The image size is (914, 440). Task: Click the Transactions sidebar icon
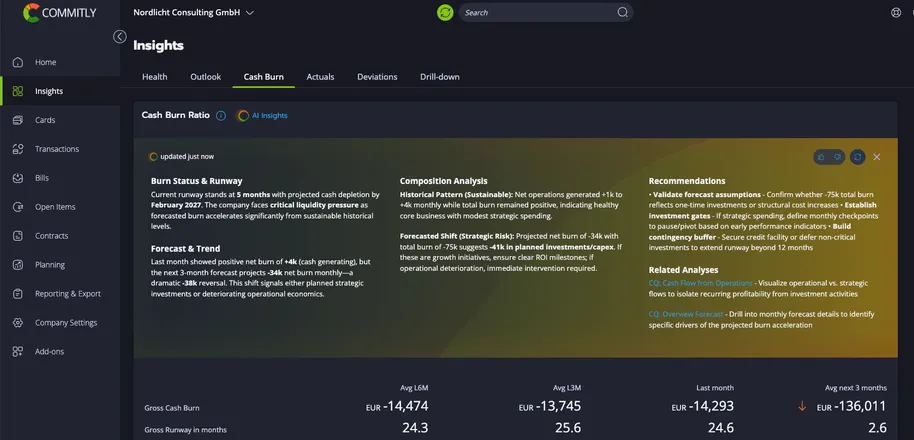click(18, 149)
